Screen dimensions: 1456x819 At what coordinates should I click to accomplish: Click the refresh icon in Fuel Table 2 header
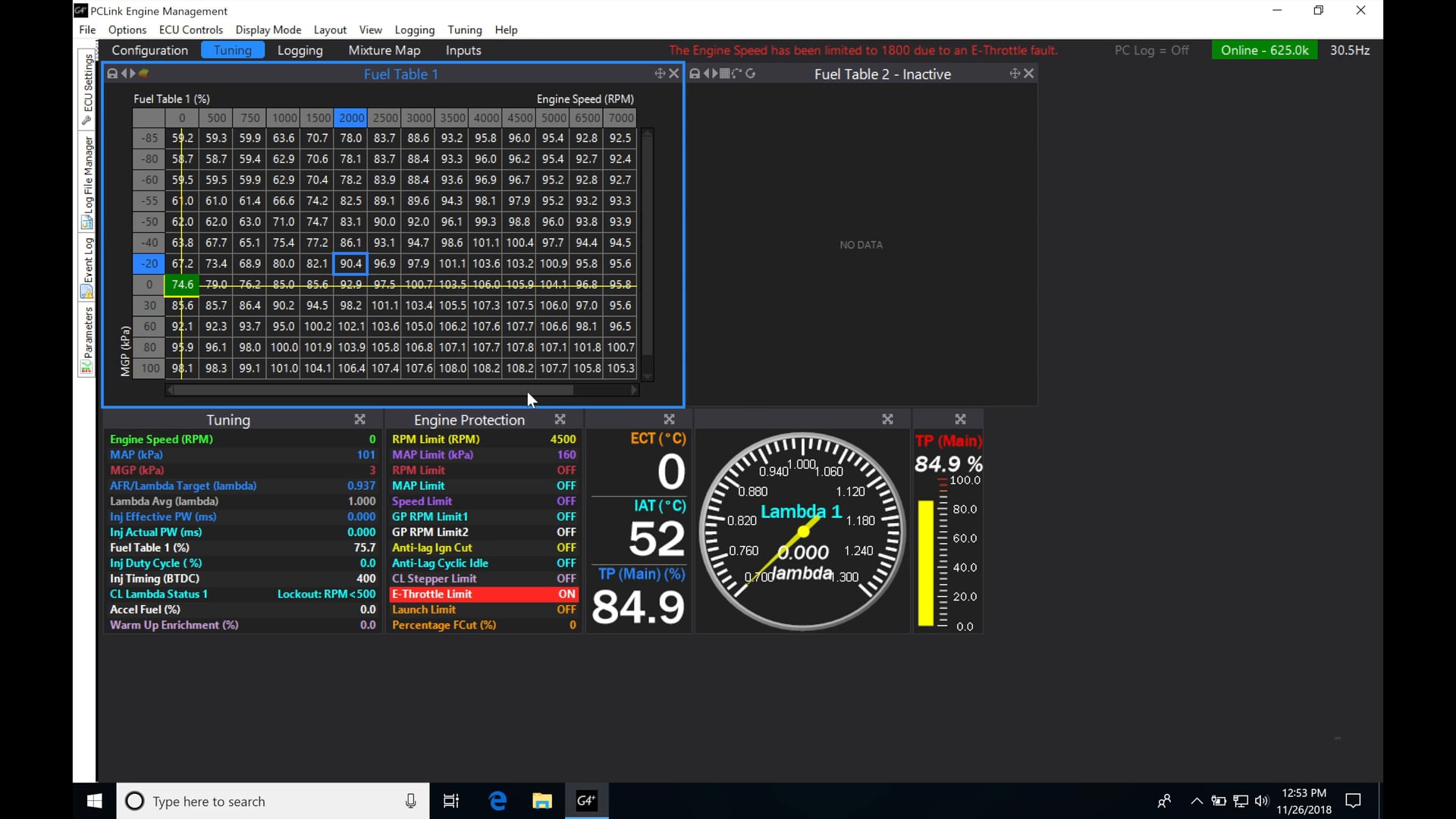click(751, 74)
